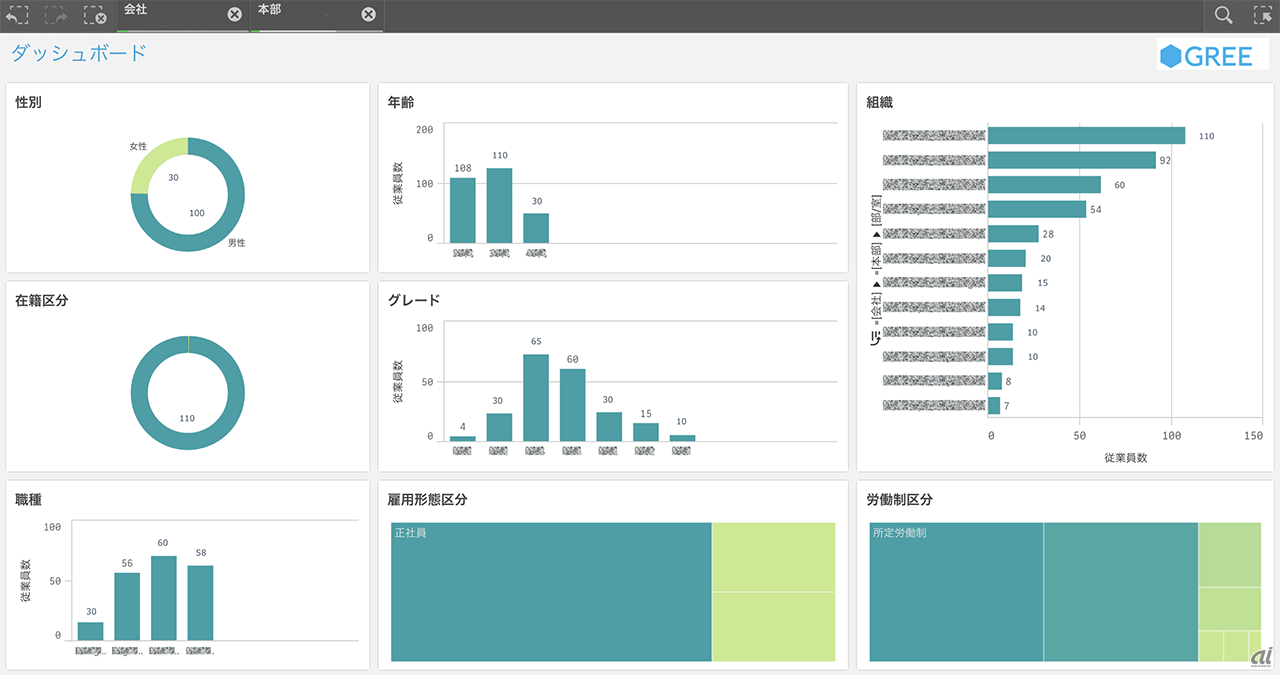The image size is (1280, 675).
Task: Select the 所定労働制 block in treemap
Action: pos(955,592)
